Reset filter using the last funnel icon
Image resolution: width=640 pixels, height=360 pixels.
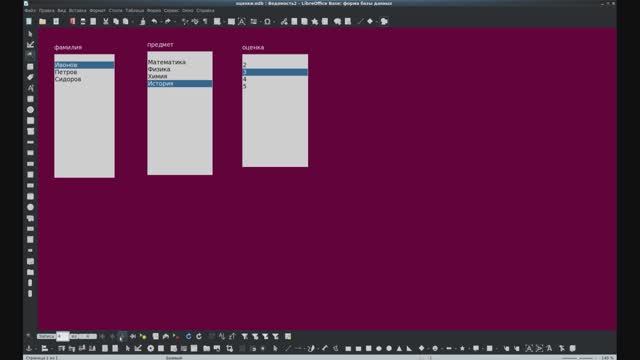(276, 336)
